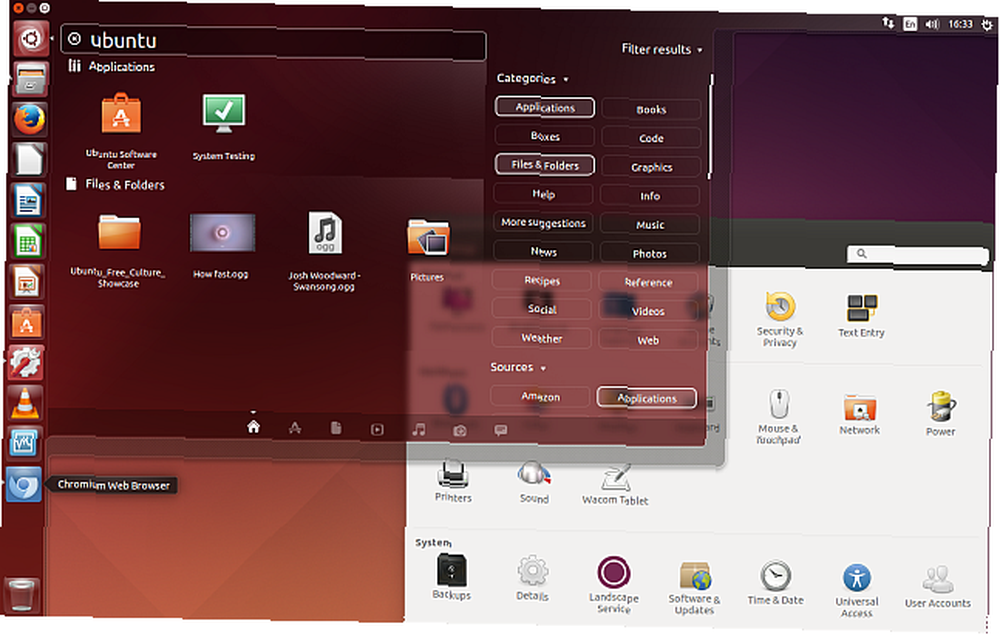The image size is (1000, 635).
Task: Open Sound settings panel
Action: [x=534, y=483]
